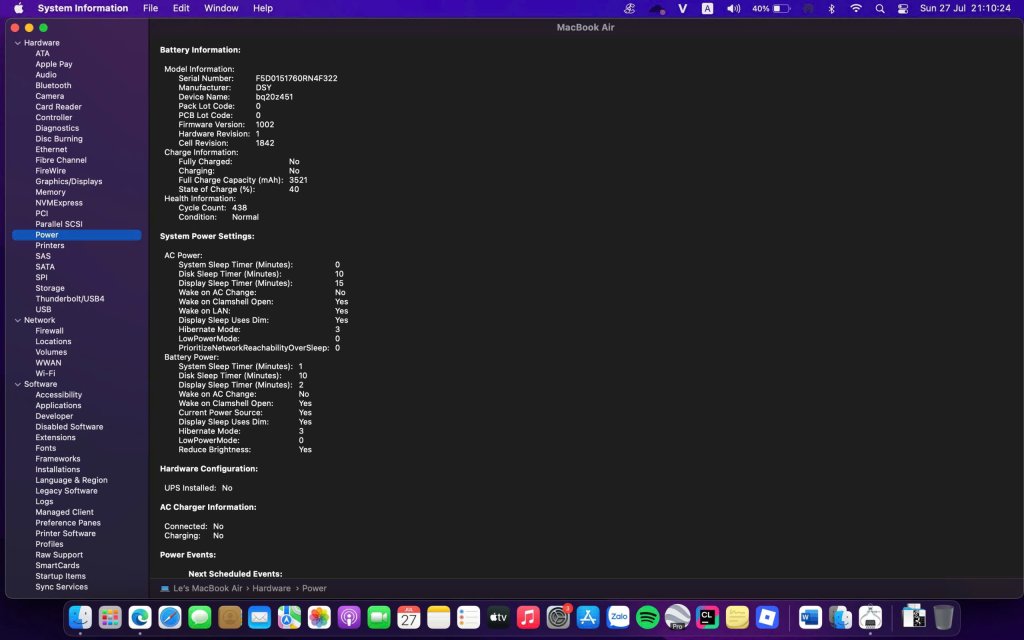Open Microsoft Edge from the dock

tap(139, 617)
